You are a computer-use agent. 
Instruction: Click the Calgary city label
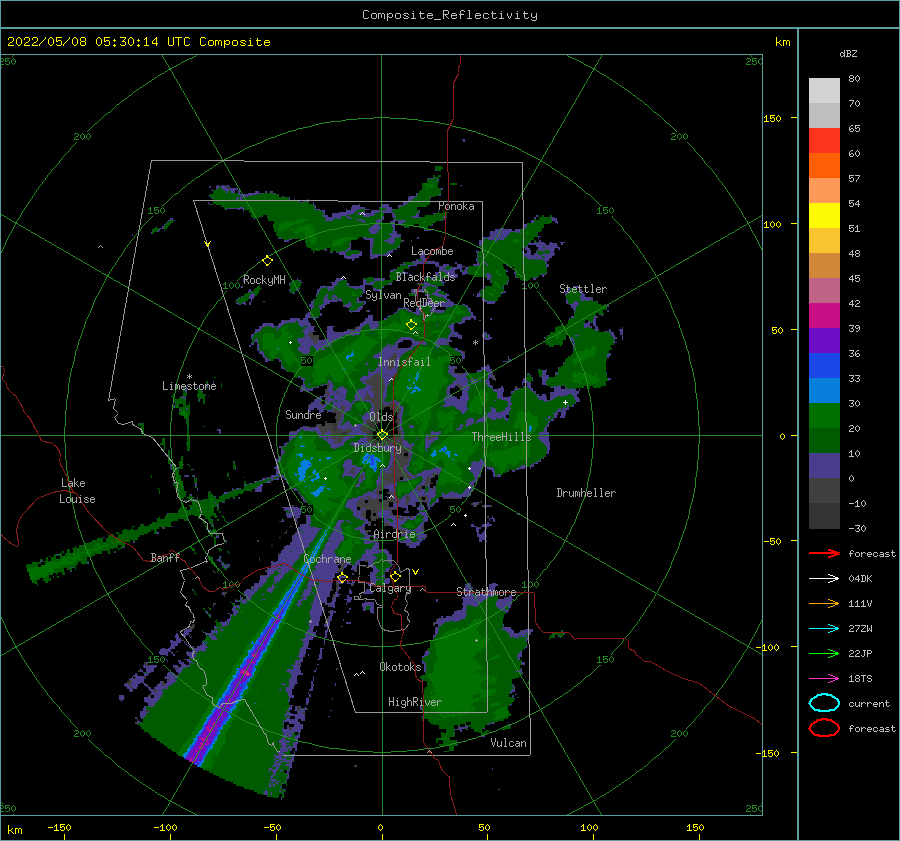tap(390, 588)
